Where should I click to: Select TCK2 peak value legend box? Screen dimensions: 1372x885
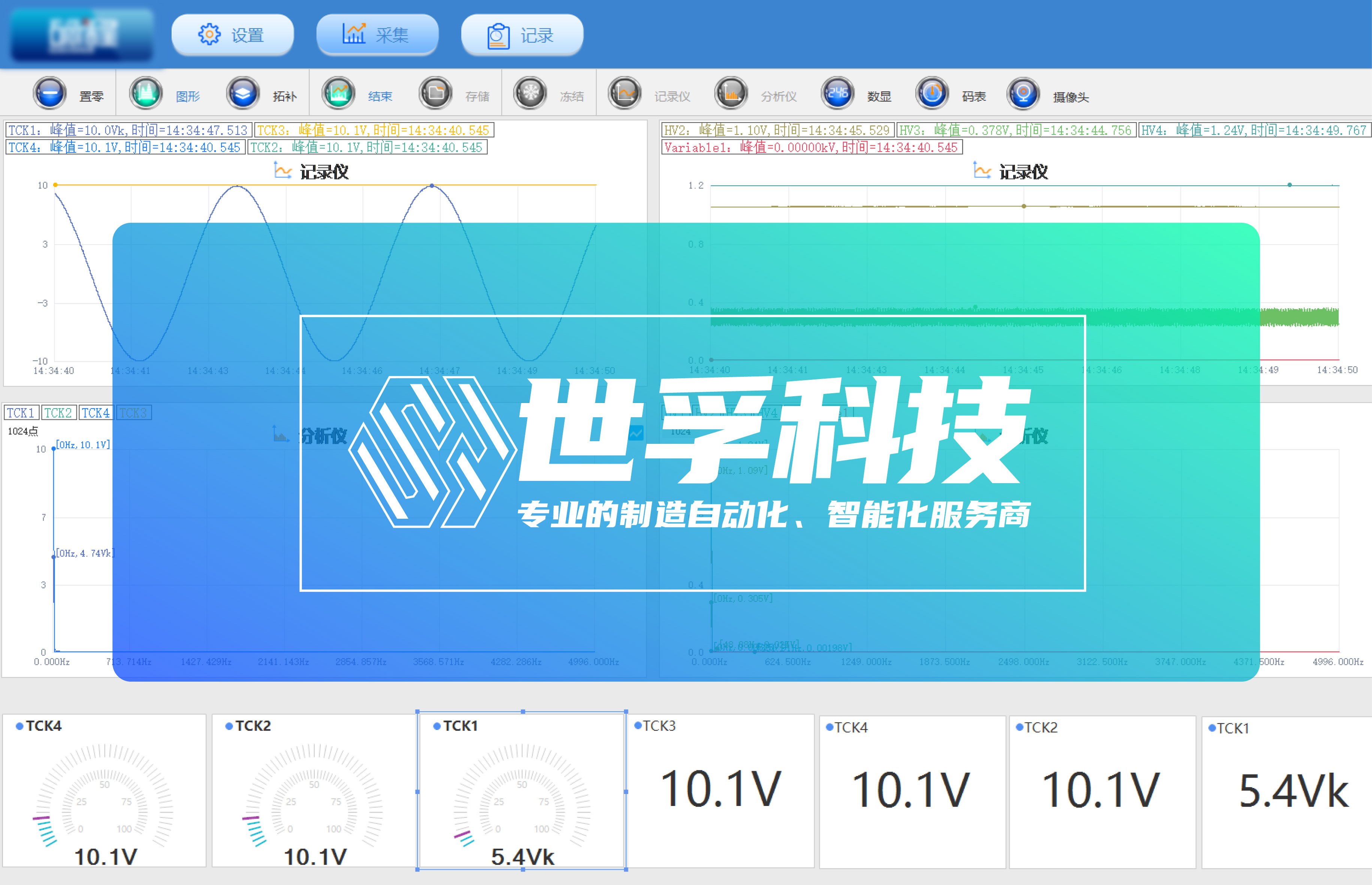tap(367, 148)
